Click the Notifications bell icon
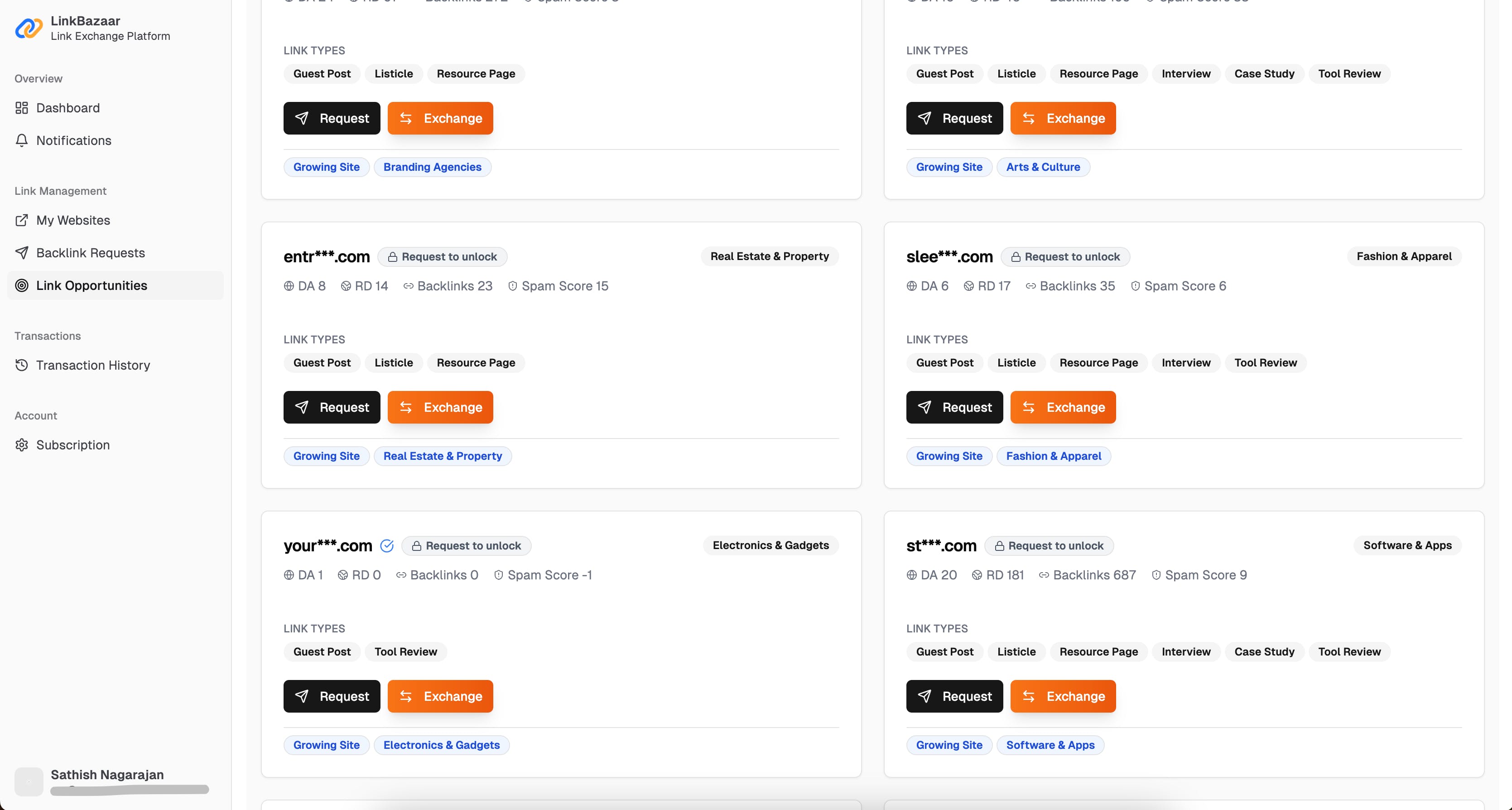Screen dimensions: 1512x810 click(22, 140)
